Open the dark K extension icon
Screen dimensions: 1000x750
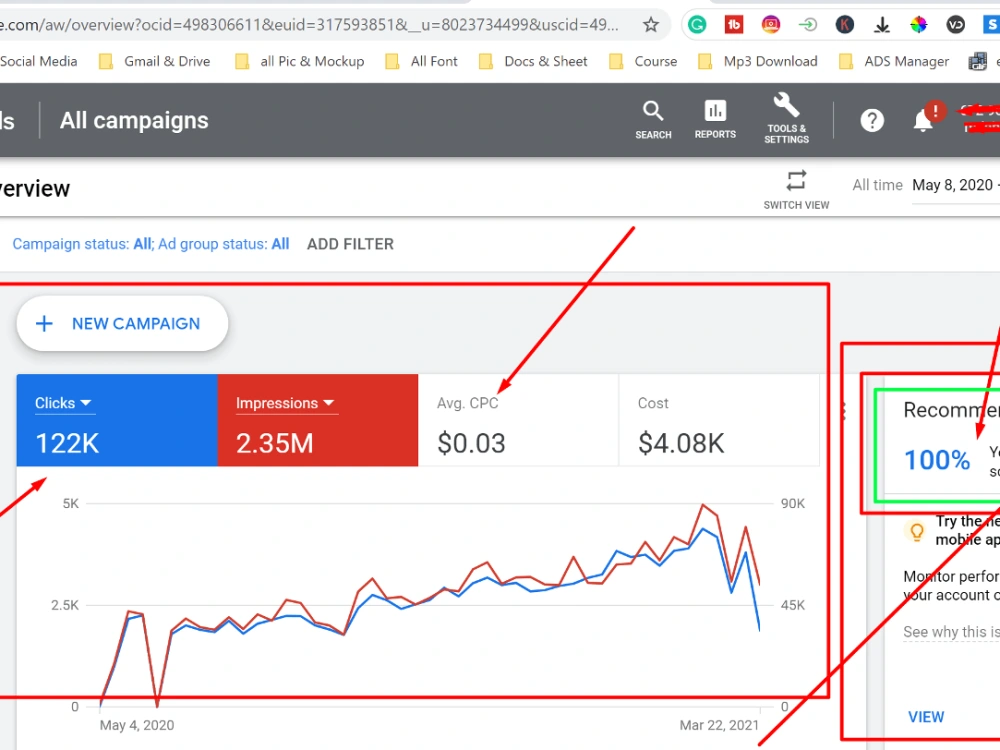pos(845,25)
